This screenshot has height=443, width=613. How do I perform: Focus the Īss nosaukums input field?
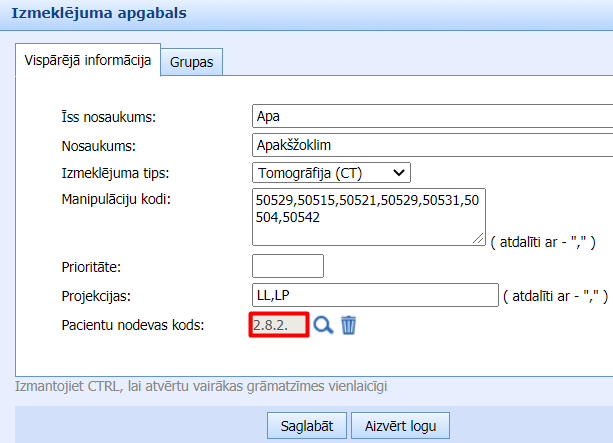432,116
